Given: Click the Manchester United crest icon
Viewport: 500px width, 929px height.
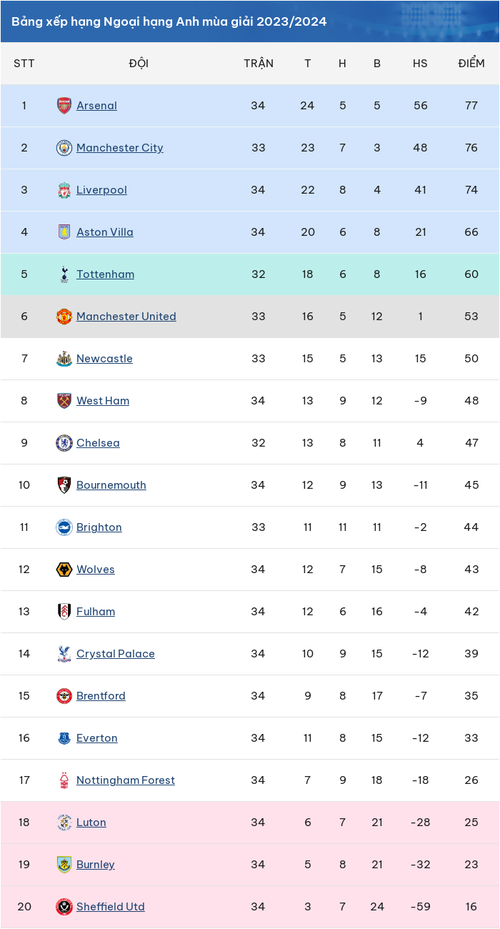Looking at the screenshot, I should [64, 316].
